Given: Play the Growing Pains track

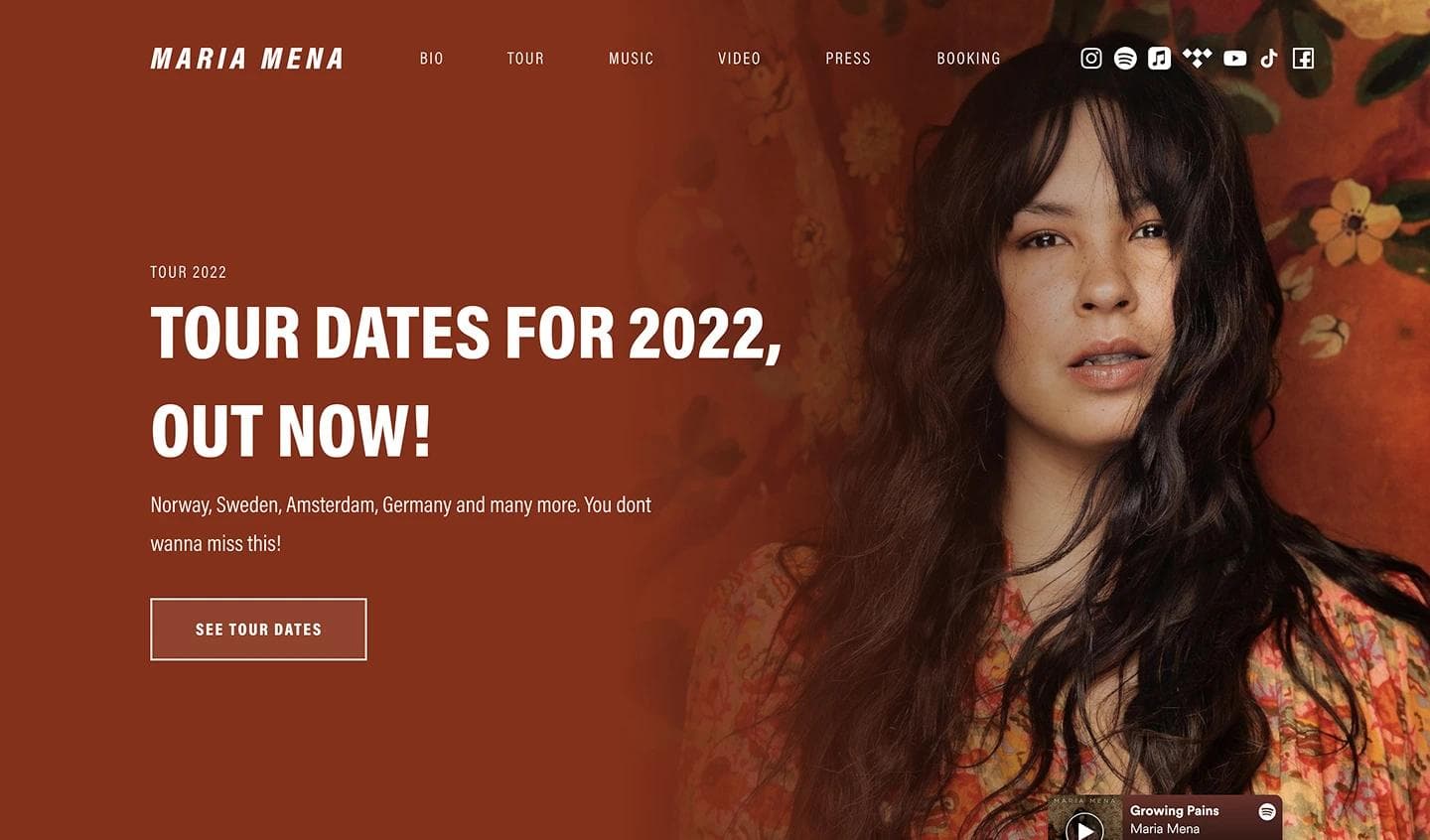Looking at the screenshot, I should (1084, 826).
